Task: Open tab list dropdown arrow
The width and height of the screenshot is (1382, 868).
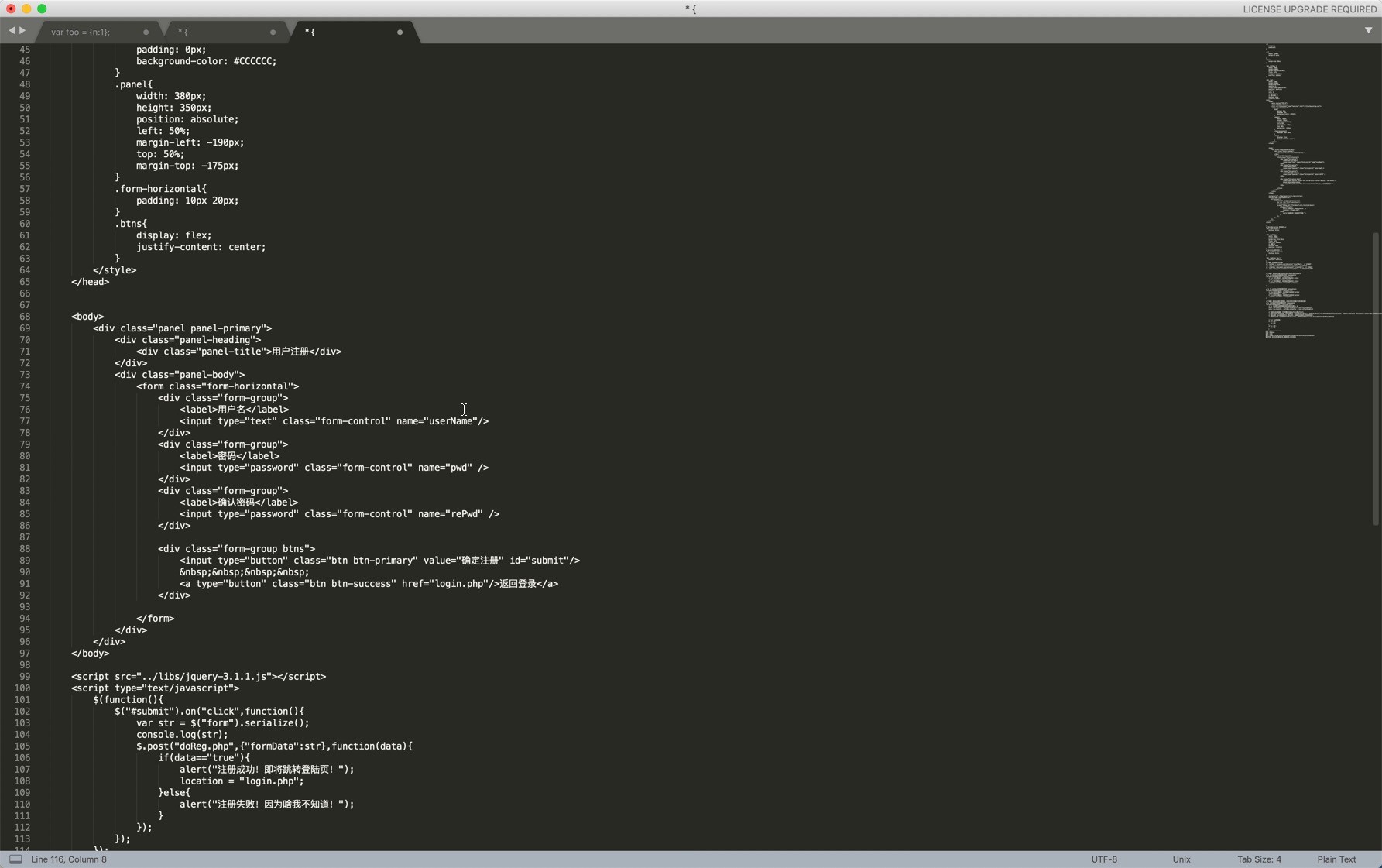Action: 1368,30
